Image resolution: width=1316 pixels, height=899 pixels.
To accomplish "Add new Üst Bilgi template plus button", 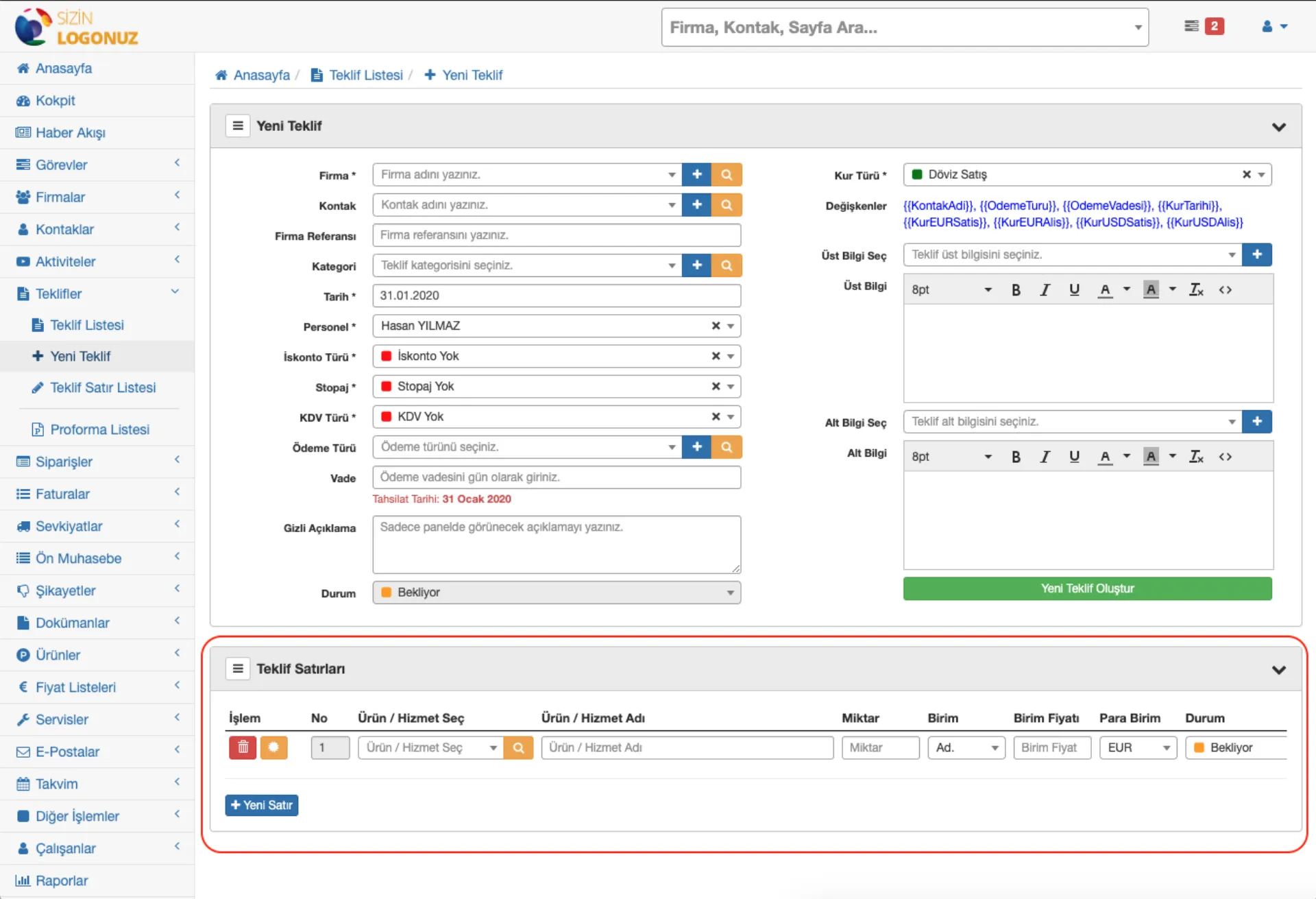I will pos(1257,254).
